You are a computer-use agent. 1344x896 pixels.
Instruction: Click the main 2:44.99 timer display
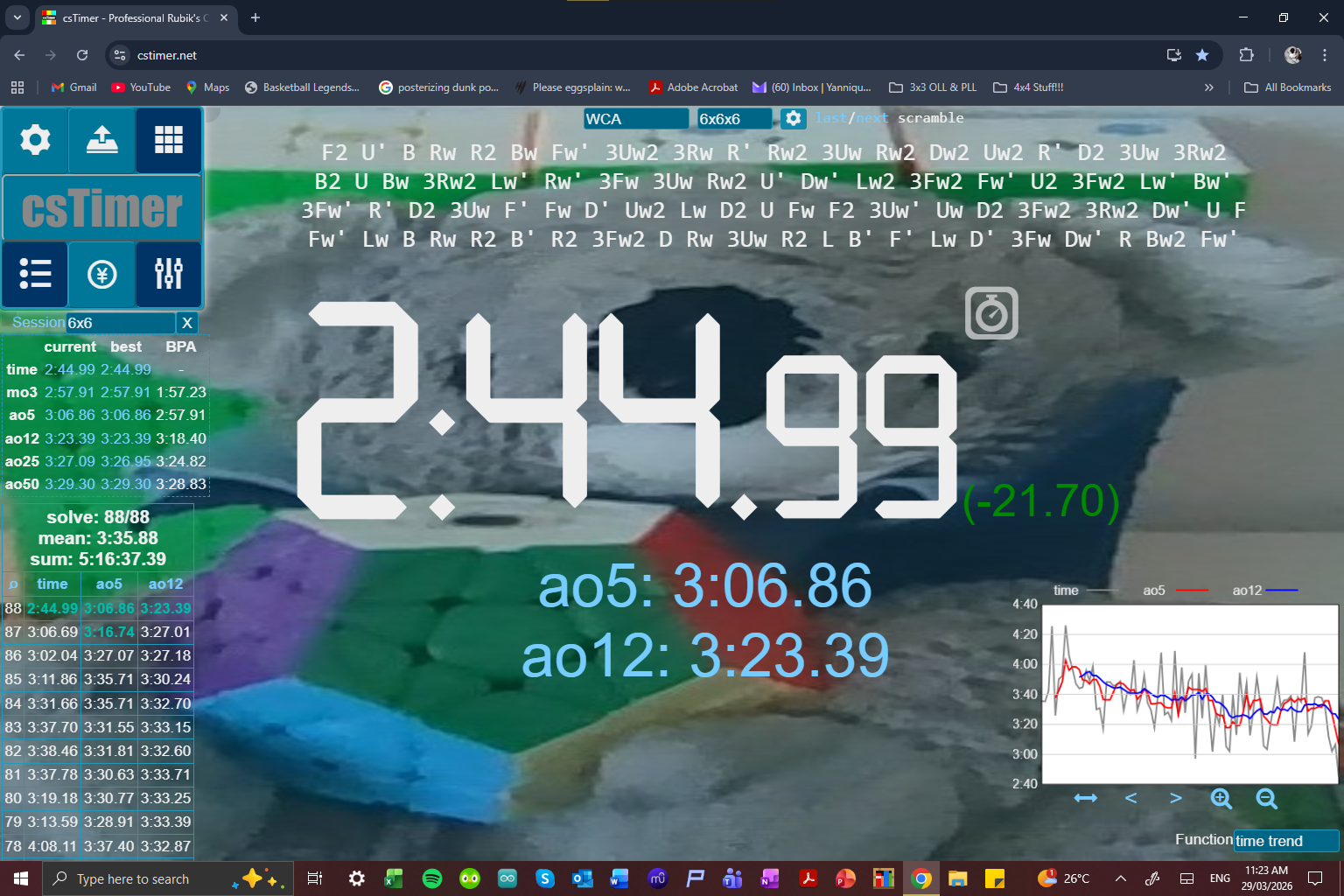point(628,409)
